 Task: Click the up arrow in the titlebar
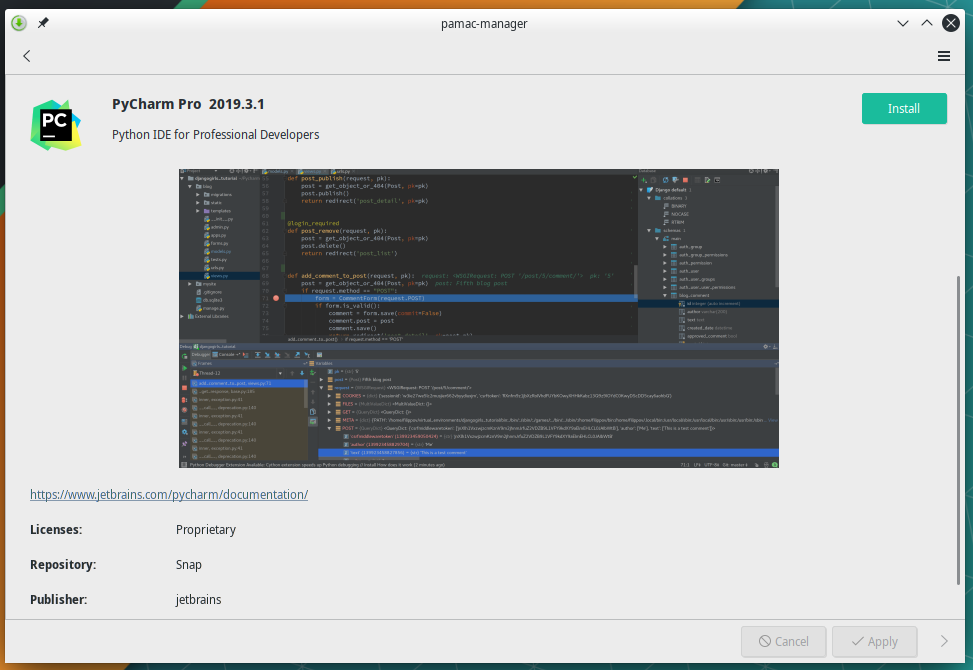926,22
